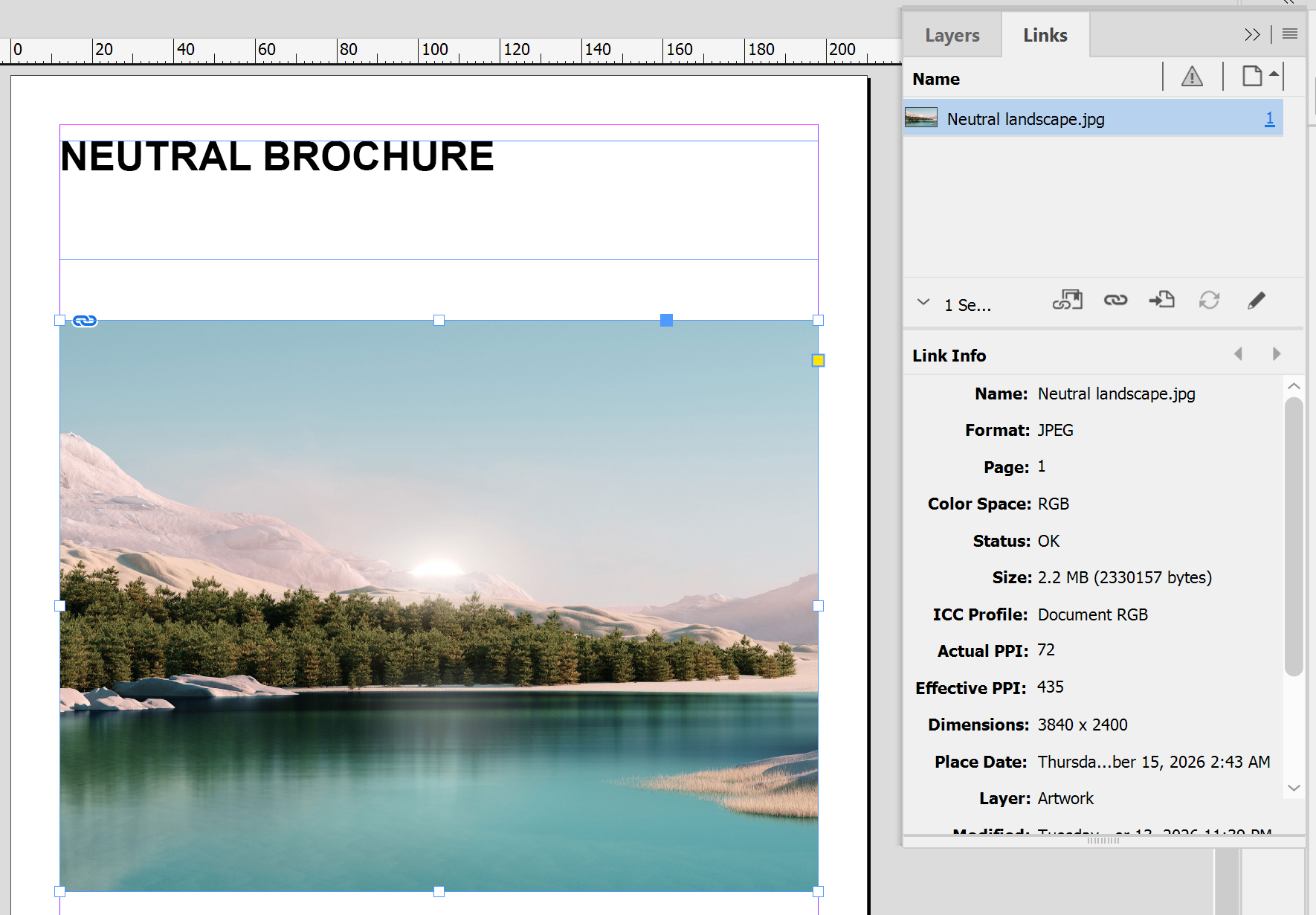Collapse the Link Info disclosure chevron
Viewport: 1316px width, 915px height.
[x=923, y=302]
